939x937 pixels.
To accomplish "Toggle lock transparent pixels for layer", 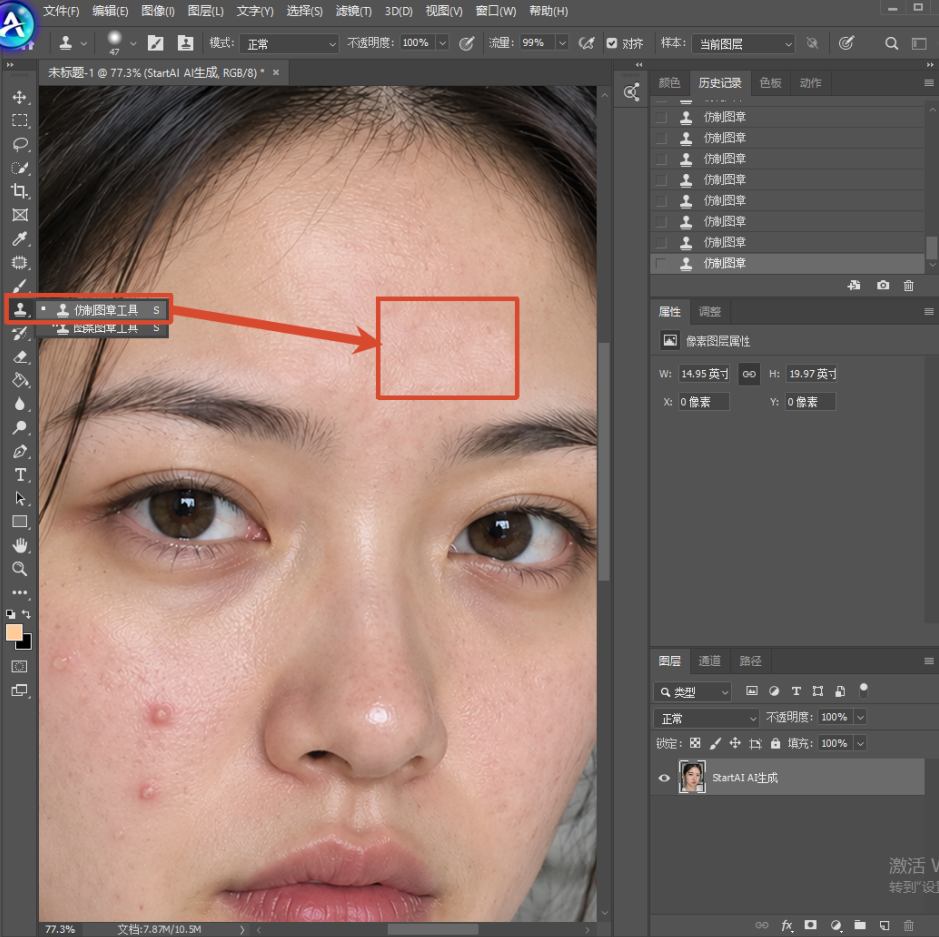I will point(695,743).
